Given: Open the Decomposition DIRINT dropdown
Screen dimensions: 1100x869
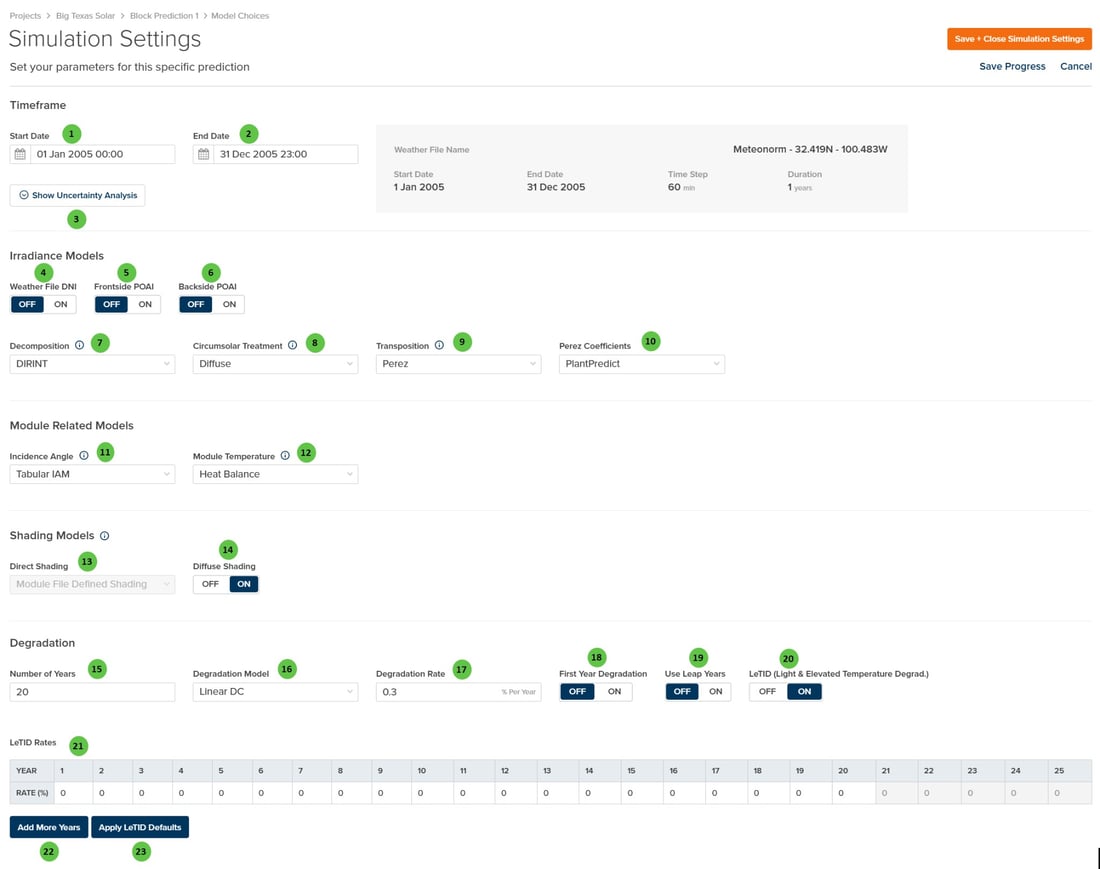Looking at the screenshot, I should (92, 364).
